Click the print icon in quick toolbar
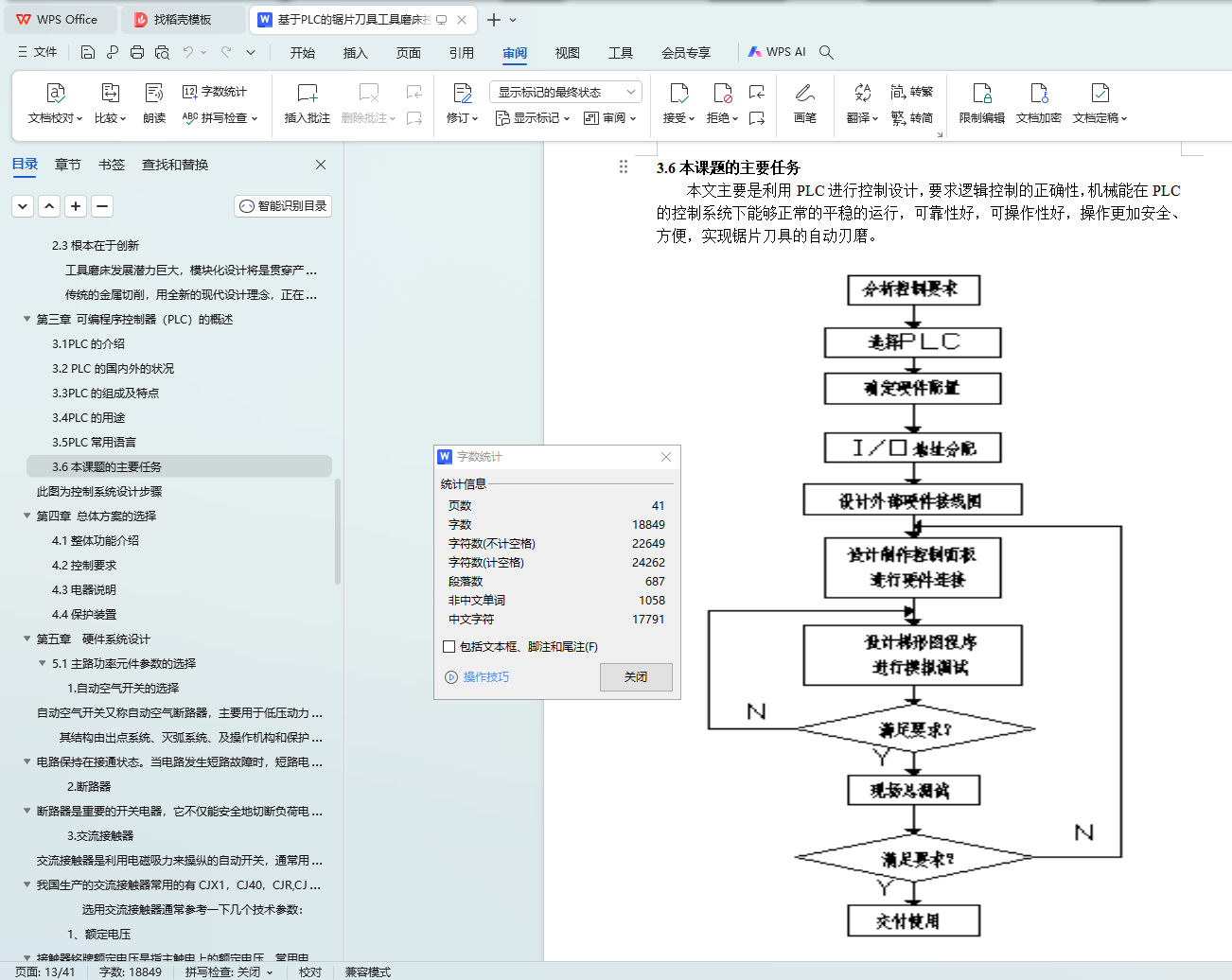The height and width of the screenshot is (980, 1232). point(137,52)
